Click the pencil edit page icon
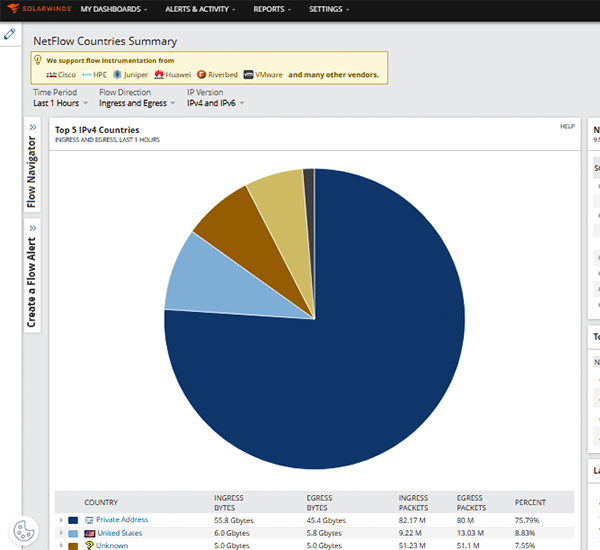Screen dimensions: 600x550 point(10,34)
